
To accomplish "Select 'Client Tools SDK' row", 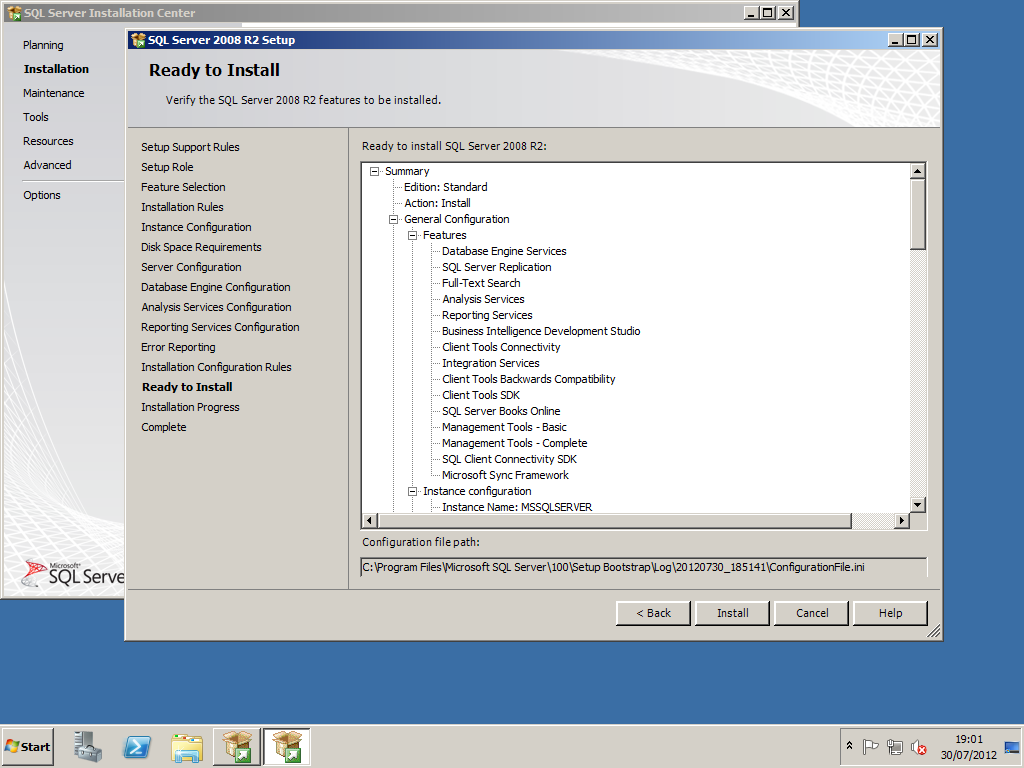I will coord(481,395).
